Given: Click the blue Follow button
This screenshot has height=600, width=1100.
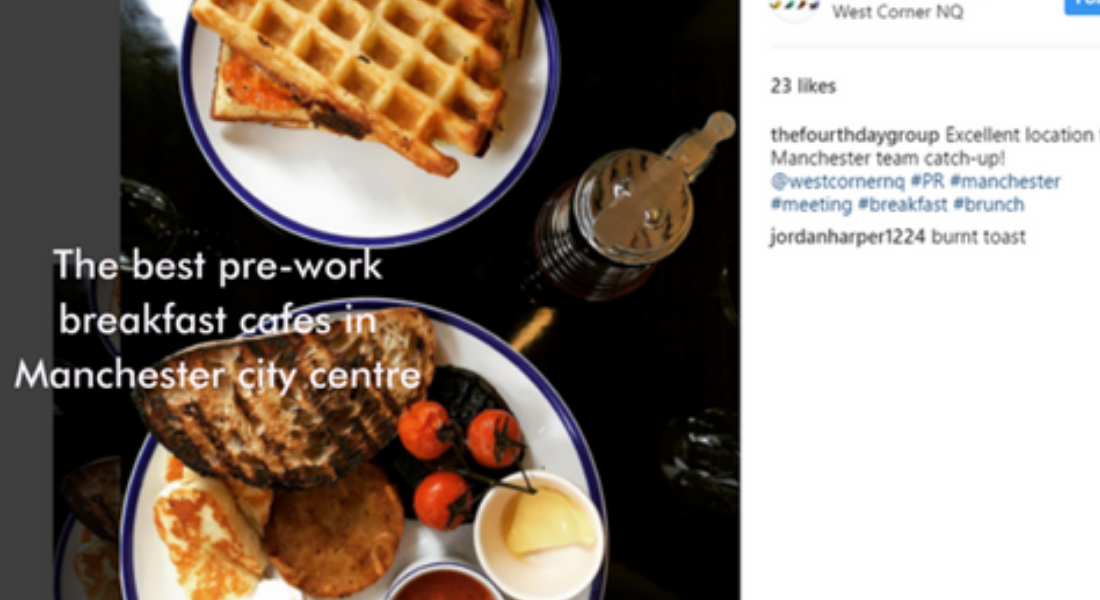Looking at the screenshot, I should [1083, 6].
